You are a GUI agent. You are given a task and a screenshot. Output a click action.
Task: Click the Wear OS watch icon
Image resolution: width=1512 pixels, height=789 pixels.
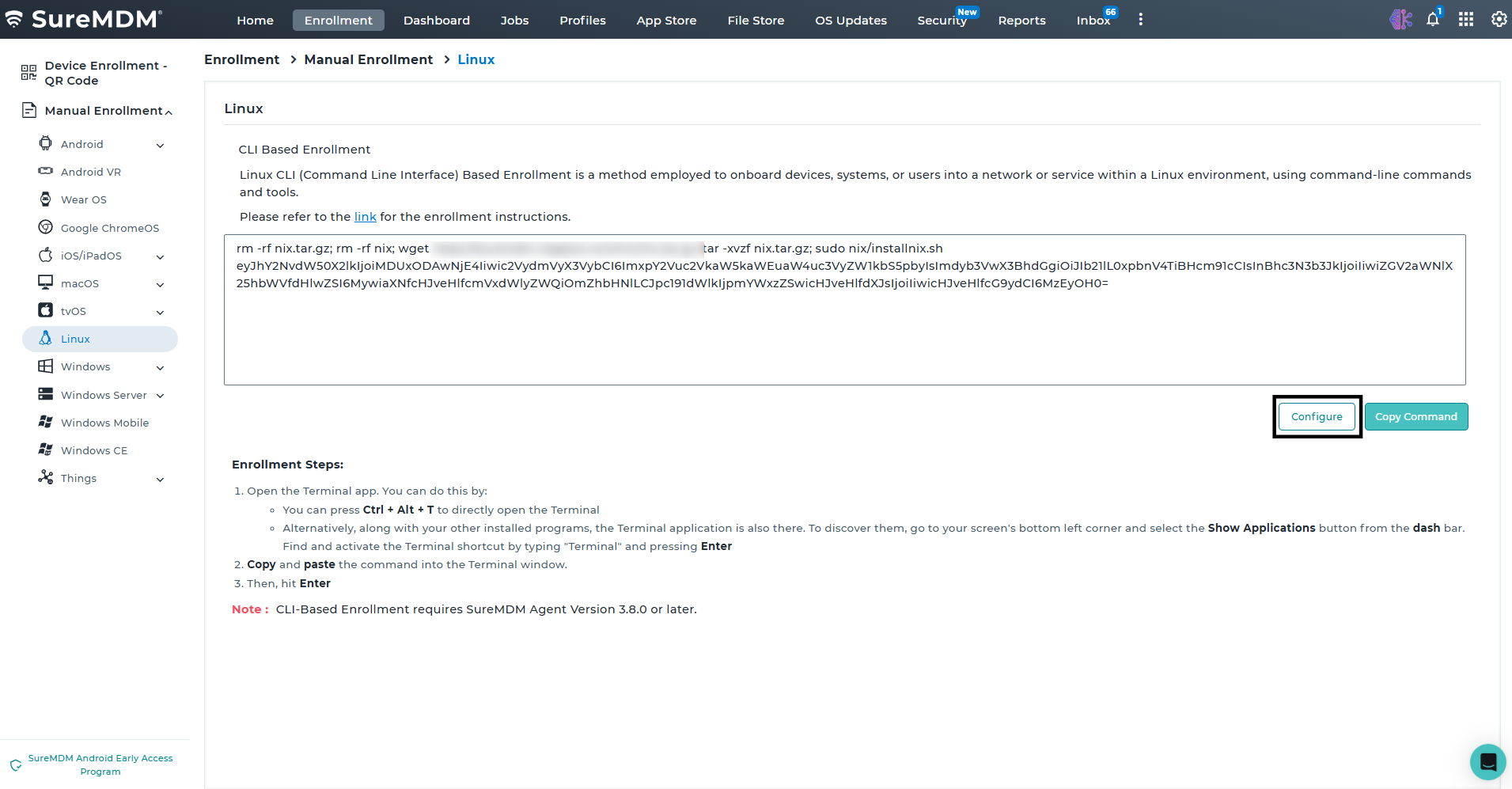pos(46,199)
